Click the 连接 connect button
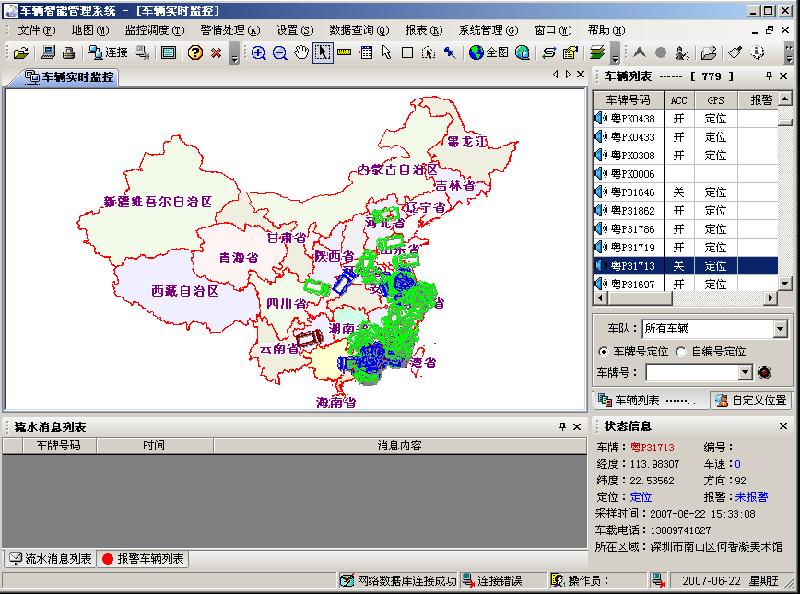800x594 pixels. [x=108, y=53]
